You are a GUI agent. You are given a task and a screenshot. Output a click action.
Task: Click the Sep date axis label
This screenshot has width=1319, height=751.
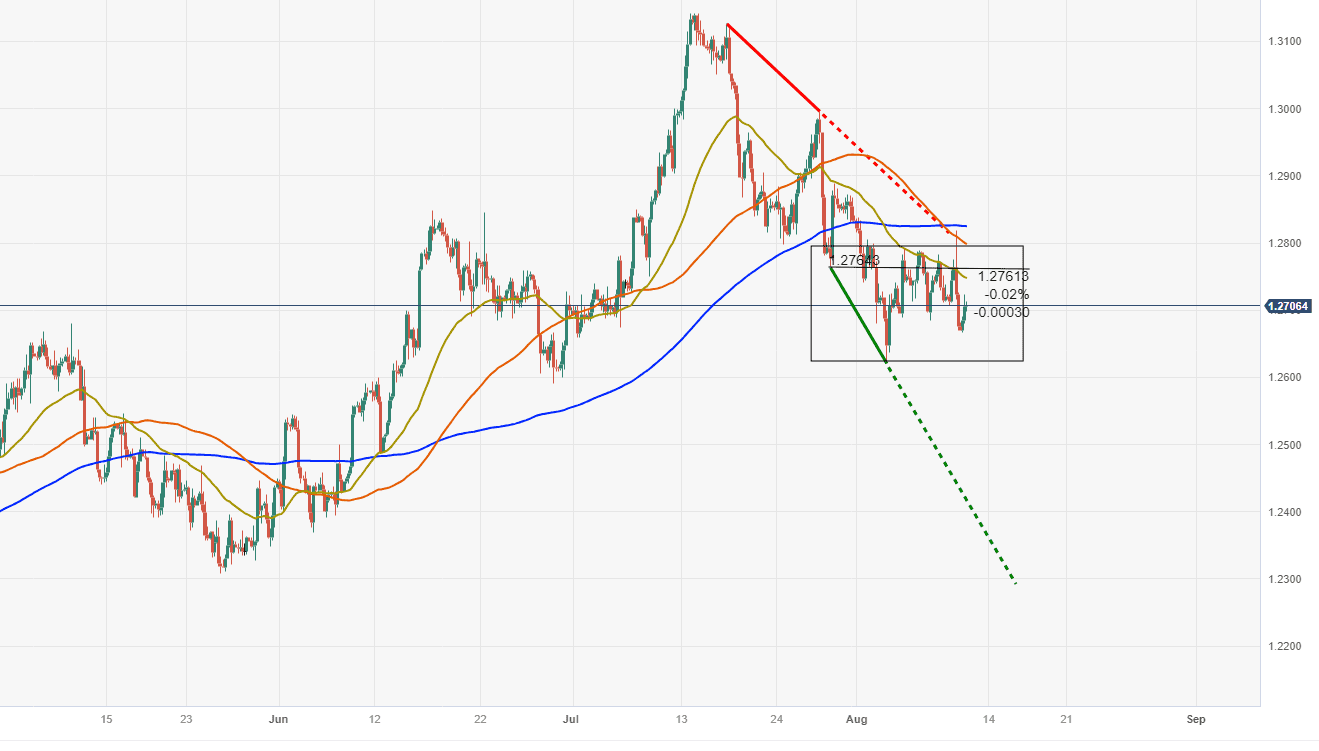1194,719
